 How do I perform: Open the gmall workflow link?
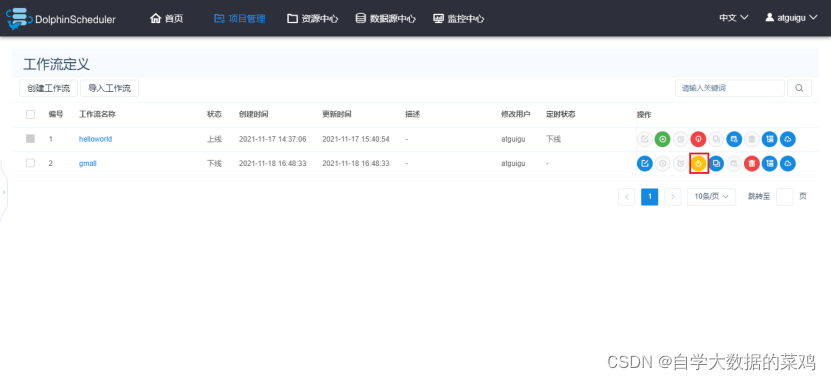pos(87,164)
